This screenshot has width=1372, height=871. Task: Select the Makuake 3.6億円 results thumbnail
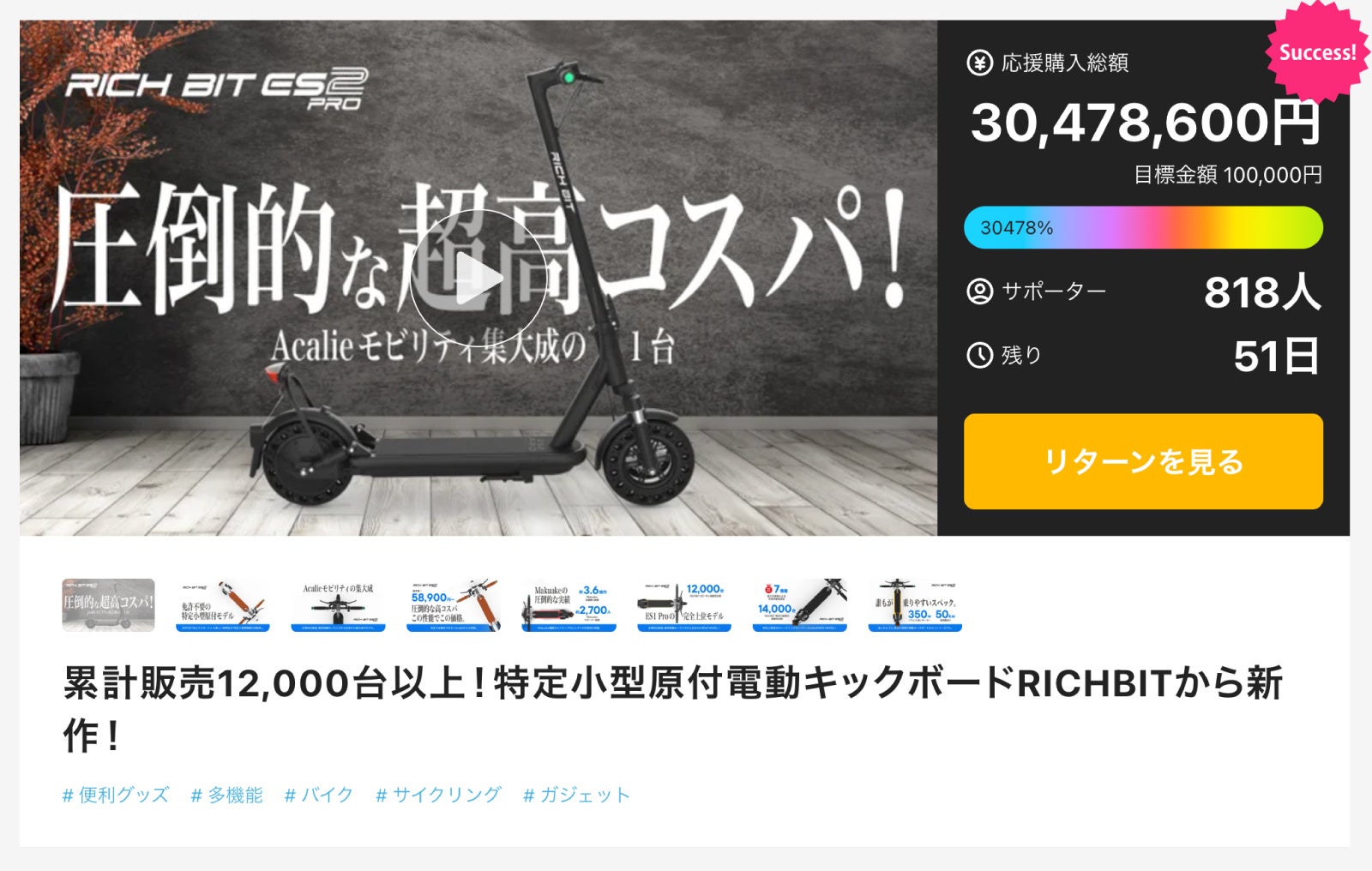[x=569, y=605]
